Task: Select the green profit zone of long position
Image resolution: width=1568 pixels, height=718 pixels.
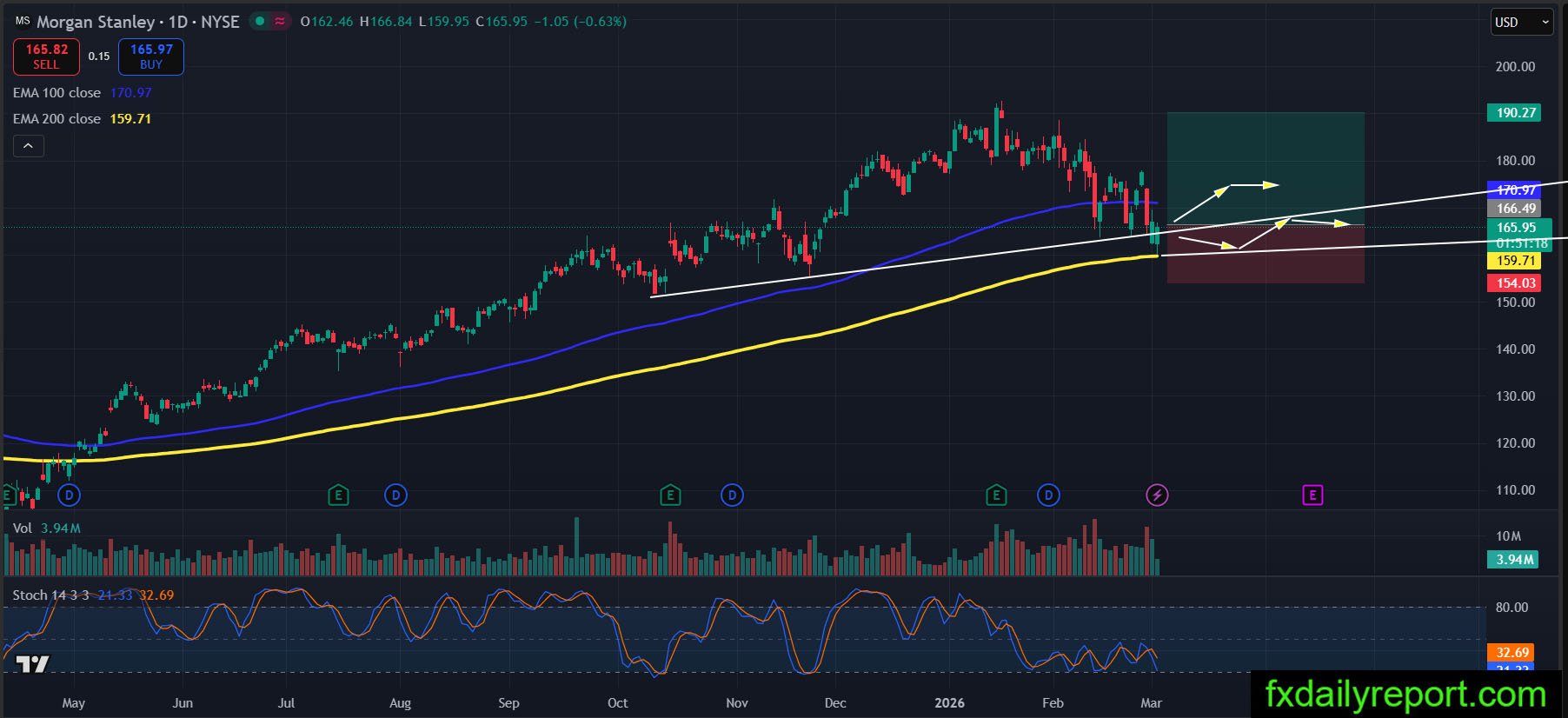Action: (1266, 169)
